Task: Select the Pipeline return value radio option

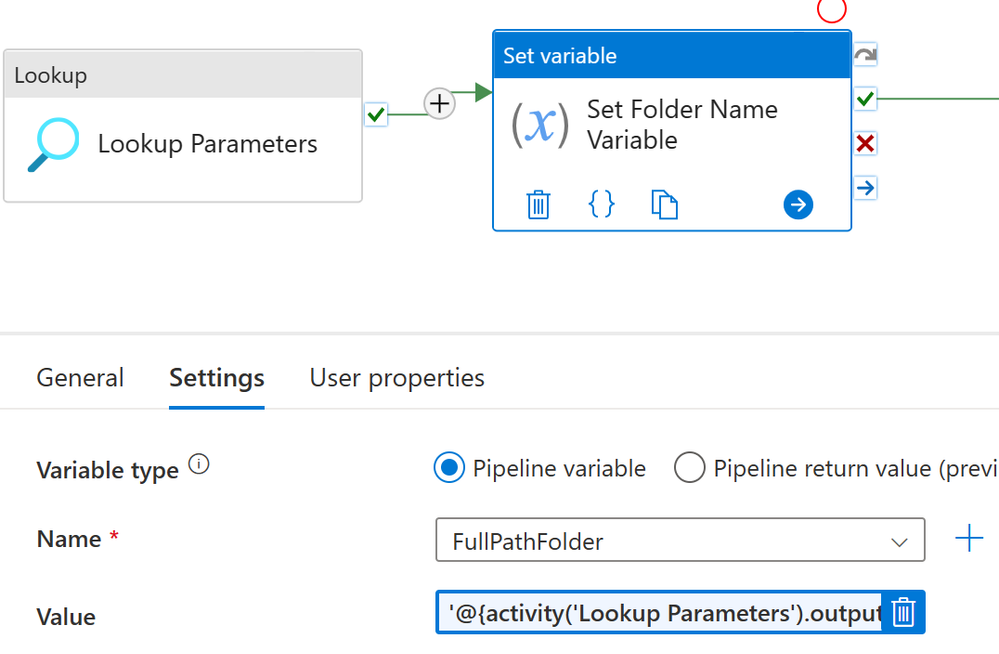Action: click(x=689, y=468)
